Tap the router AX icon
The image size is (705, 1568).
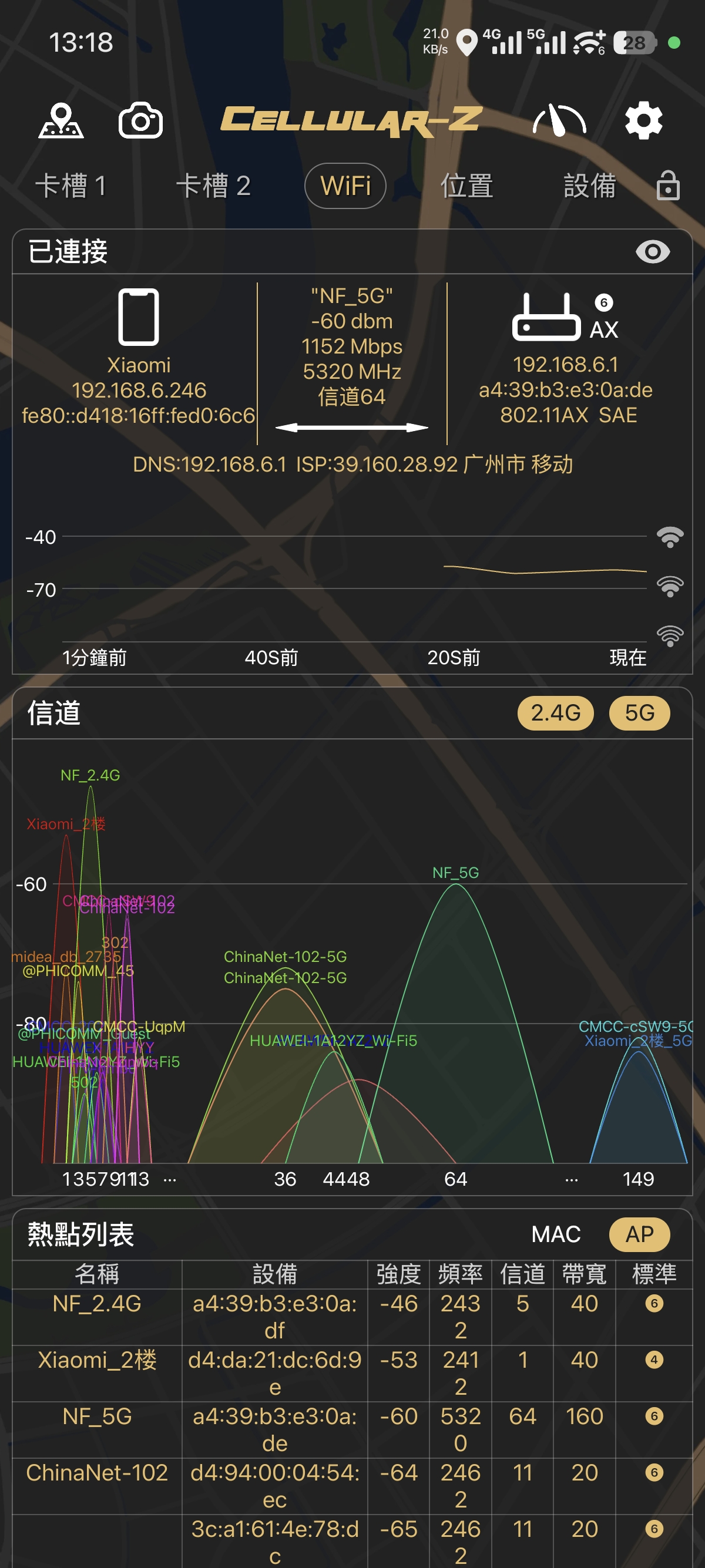click(x=547, y=317)
